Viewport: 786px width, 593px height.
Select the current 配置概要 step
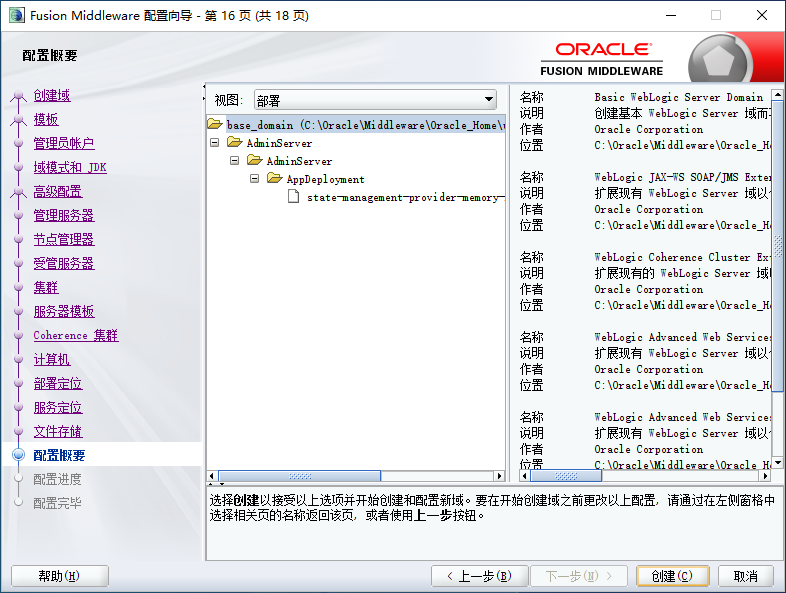[59, 455]
